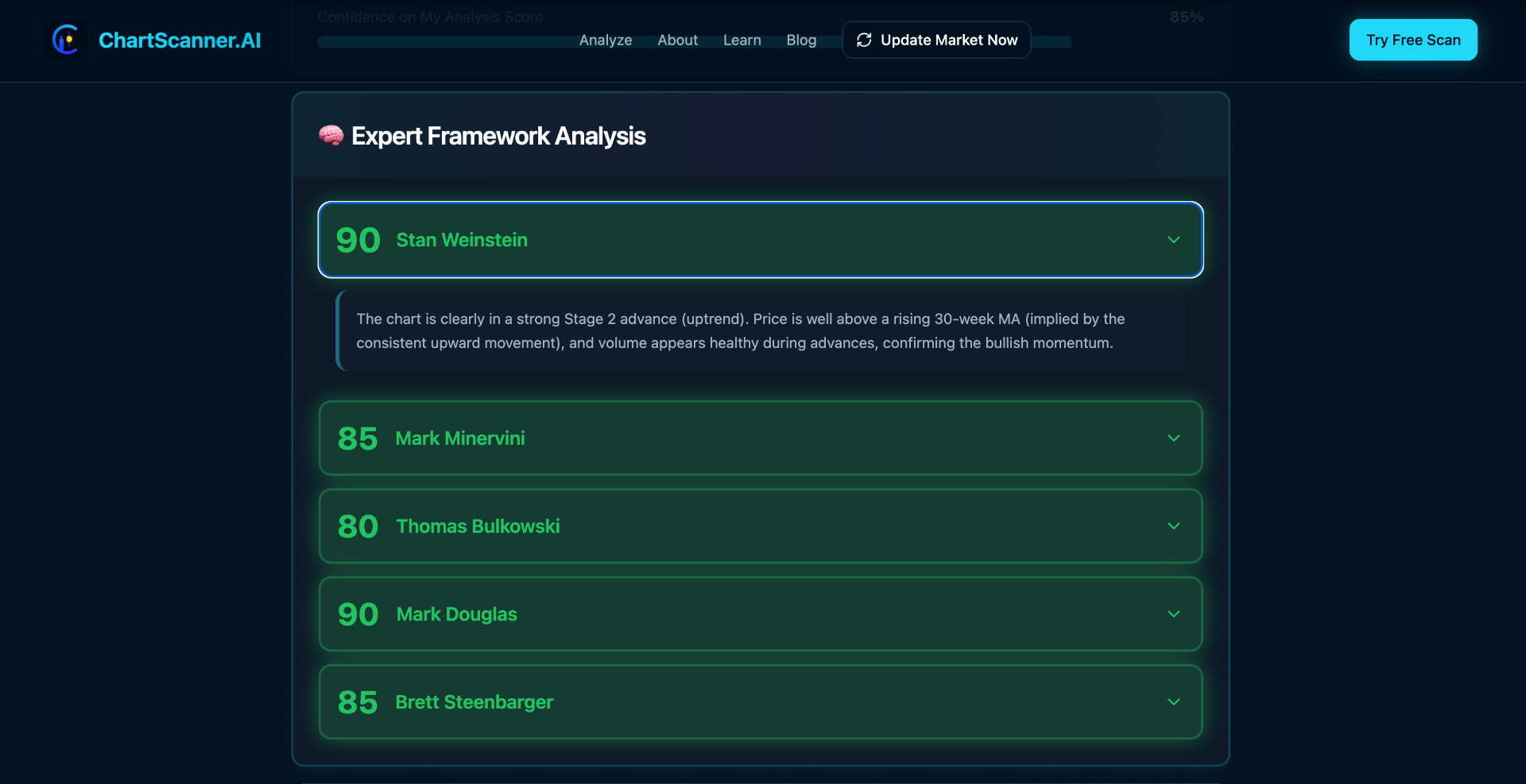This screenshot has height=784, width=1526.
Task: Open the Analyze menu item
Action: tap(606, 40)
